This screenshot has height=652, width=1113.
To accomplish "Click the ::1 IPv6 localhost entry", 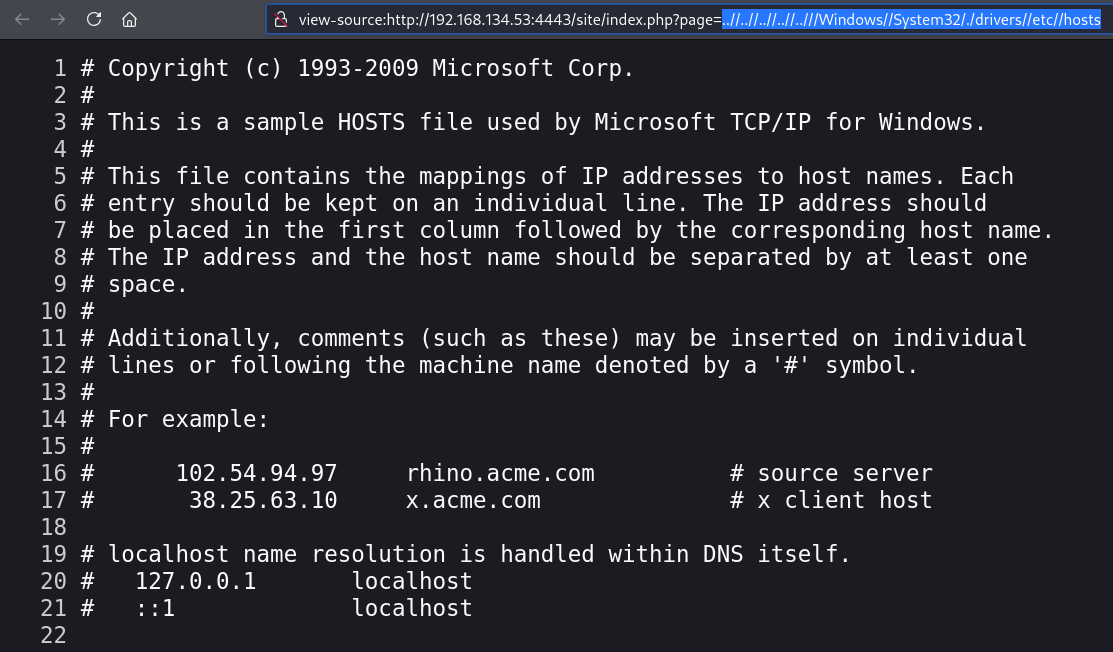I will coord(155,608).
